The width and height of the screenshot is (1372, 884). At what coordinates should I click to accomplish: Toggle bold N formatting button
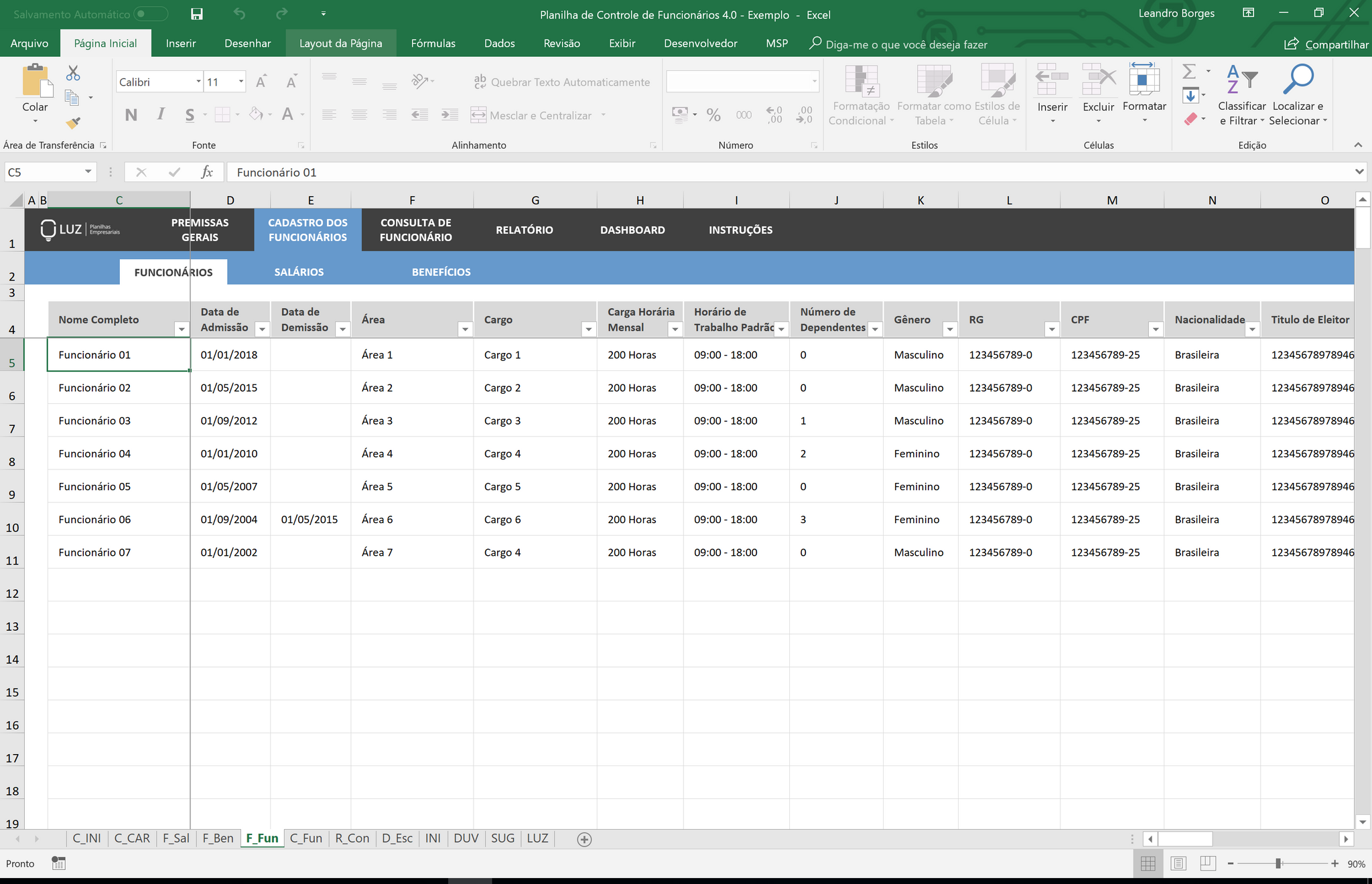(131, 115)
